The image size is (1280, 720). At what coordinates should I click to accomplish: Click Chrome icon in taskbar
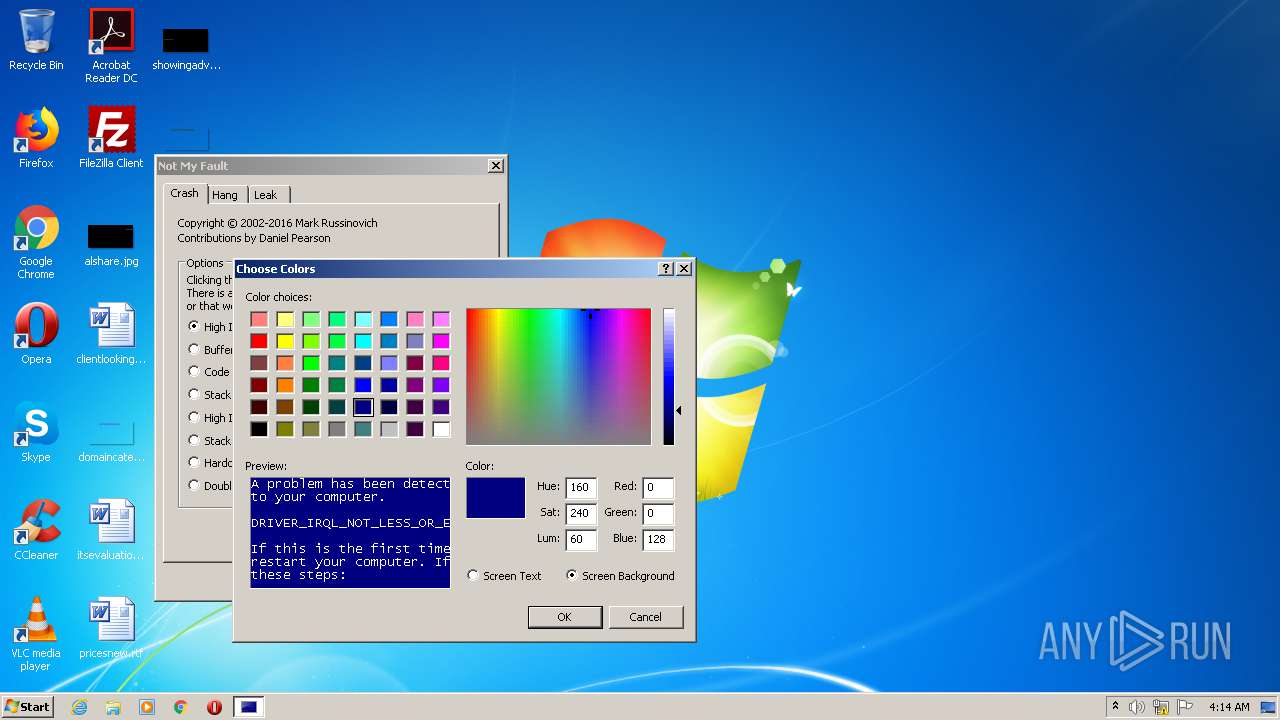tap(181, 707)
